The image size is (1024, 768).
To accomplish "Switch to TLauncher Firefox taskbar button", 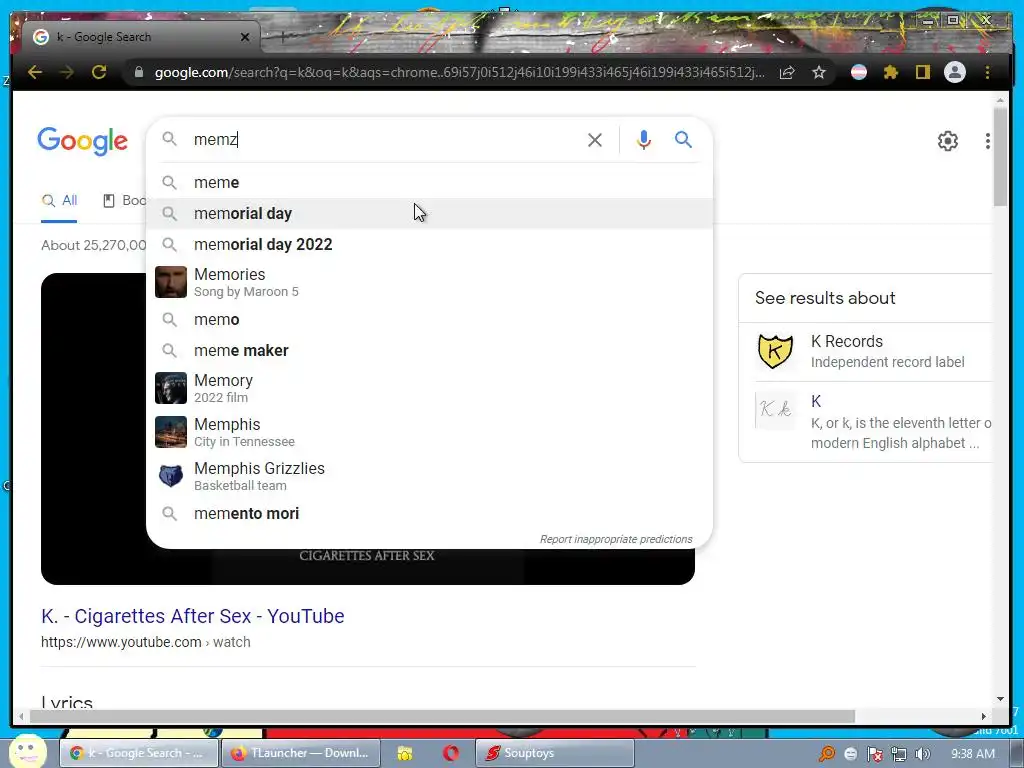I will [300, 753].
